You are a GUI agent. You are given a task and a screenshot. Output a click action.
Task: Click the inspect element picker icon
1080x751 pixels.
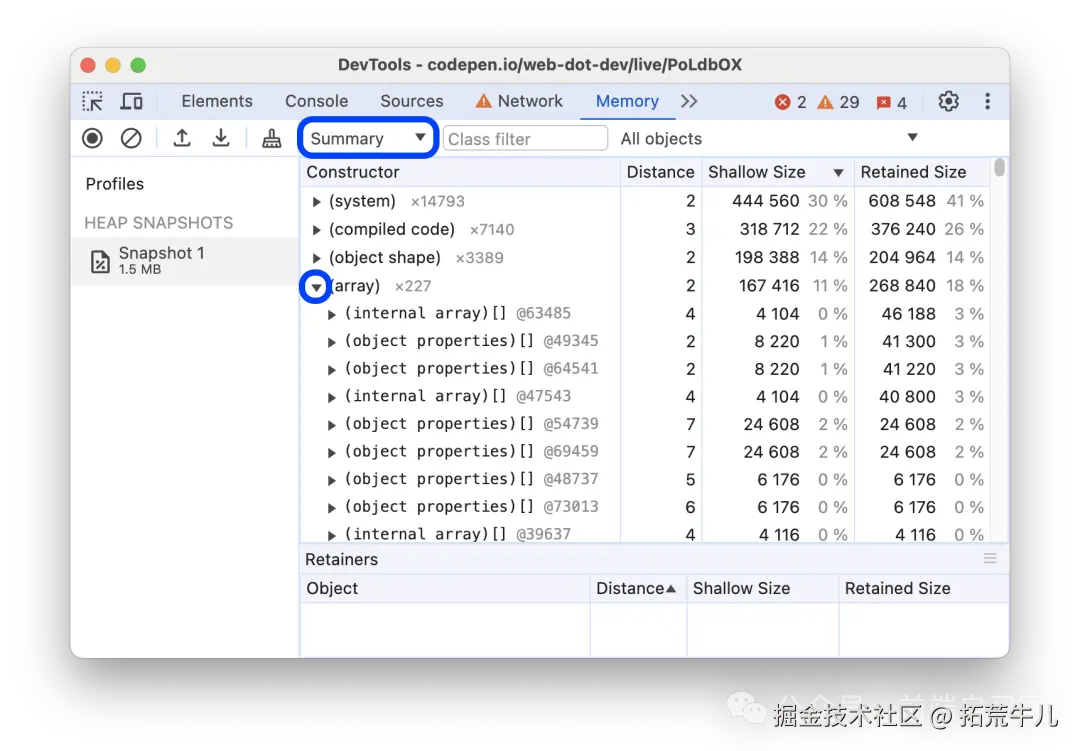92,101
